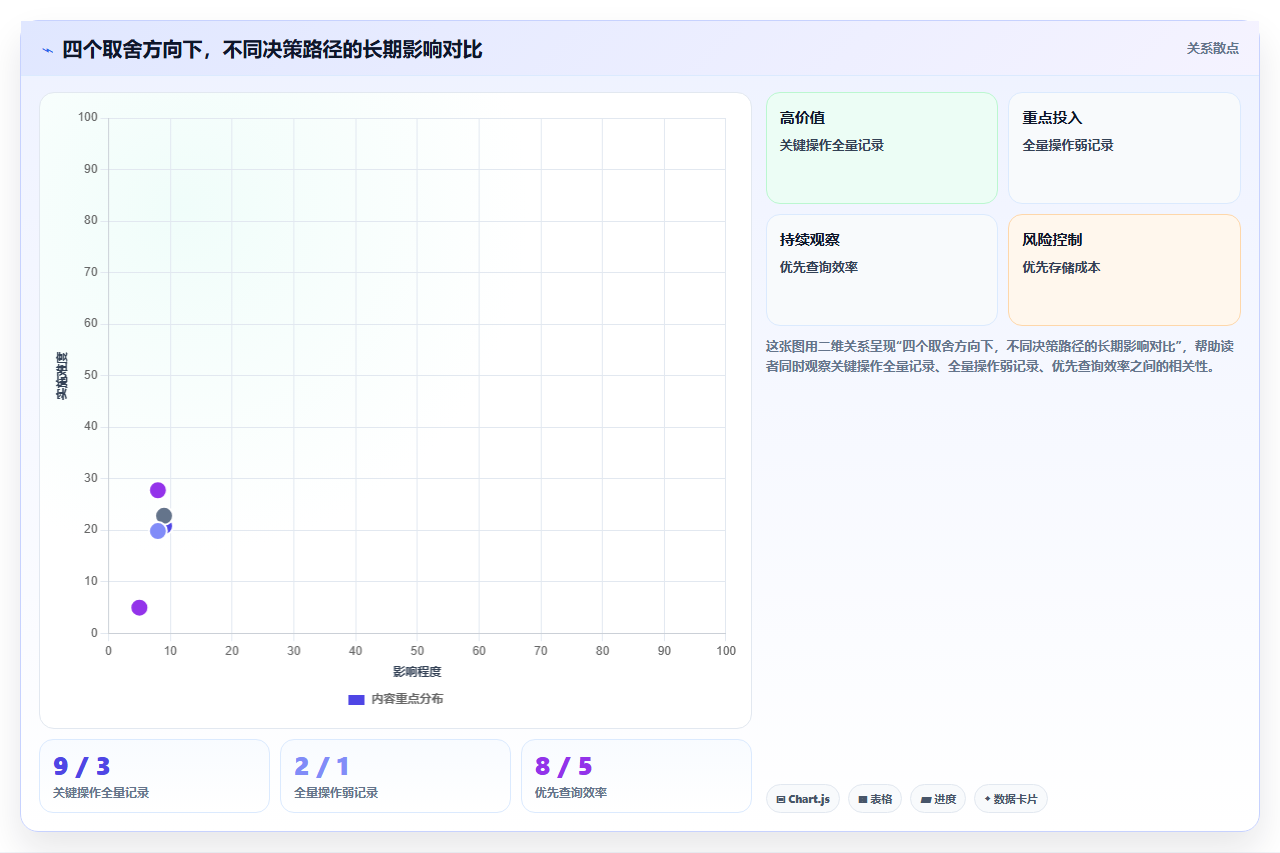The height and width of the screenshot is (853, 1280).
Task: Click the 8 / 5 stat value
Action: (564, 766)
